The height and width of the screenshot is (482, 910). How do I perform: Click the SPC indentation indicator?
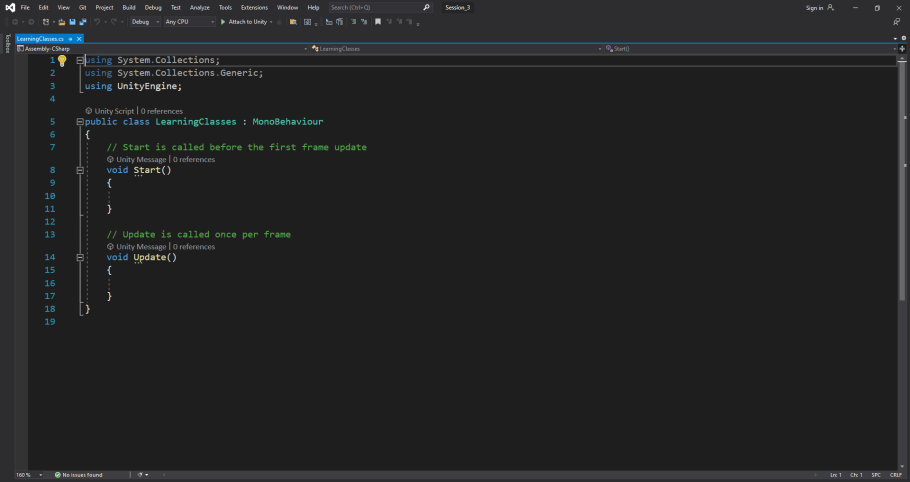pyautogui.click(x=876, y=475)
